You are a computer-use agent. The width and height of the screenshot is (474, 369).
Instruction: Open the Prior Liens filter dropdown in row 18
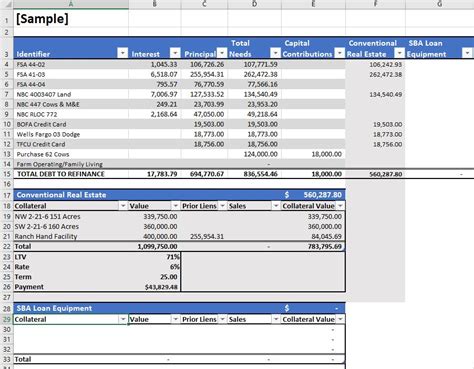coord(222,206)
